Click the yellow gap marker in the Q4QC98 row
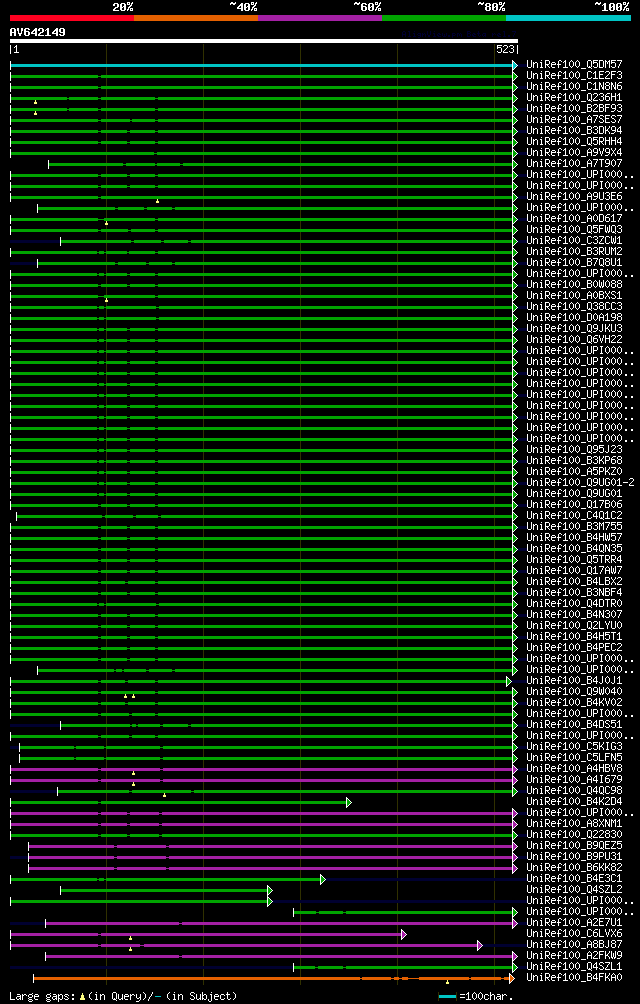The width and height of the screenshot is (640, 1004). [x=164, y=795]
